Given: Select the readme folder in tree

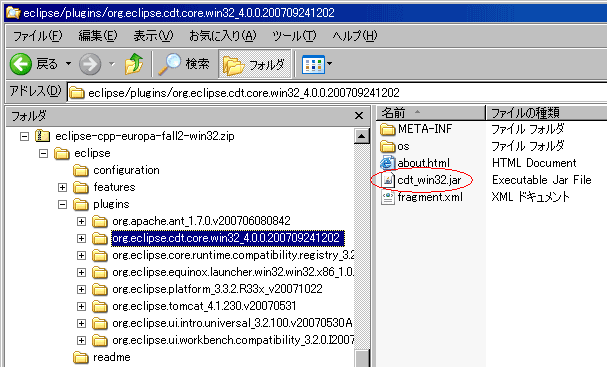Looking at the screenshot, I should point(111,357).
